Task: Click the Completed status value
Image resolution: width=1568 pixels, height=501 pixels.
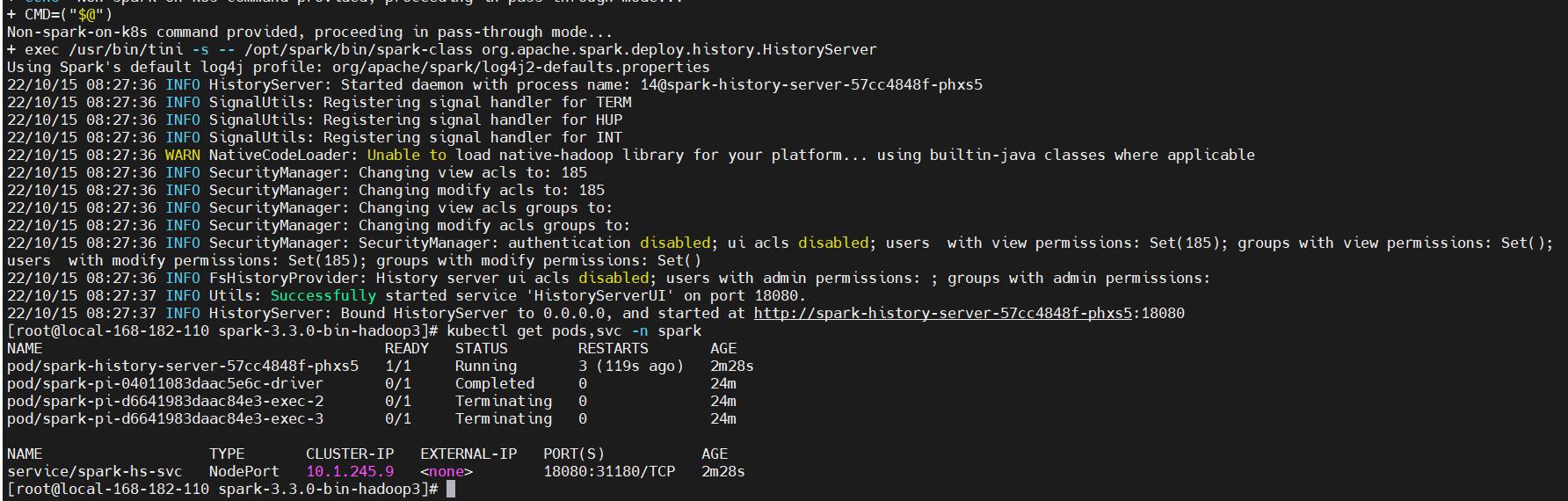Action: [495, 383]
